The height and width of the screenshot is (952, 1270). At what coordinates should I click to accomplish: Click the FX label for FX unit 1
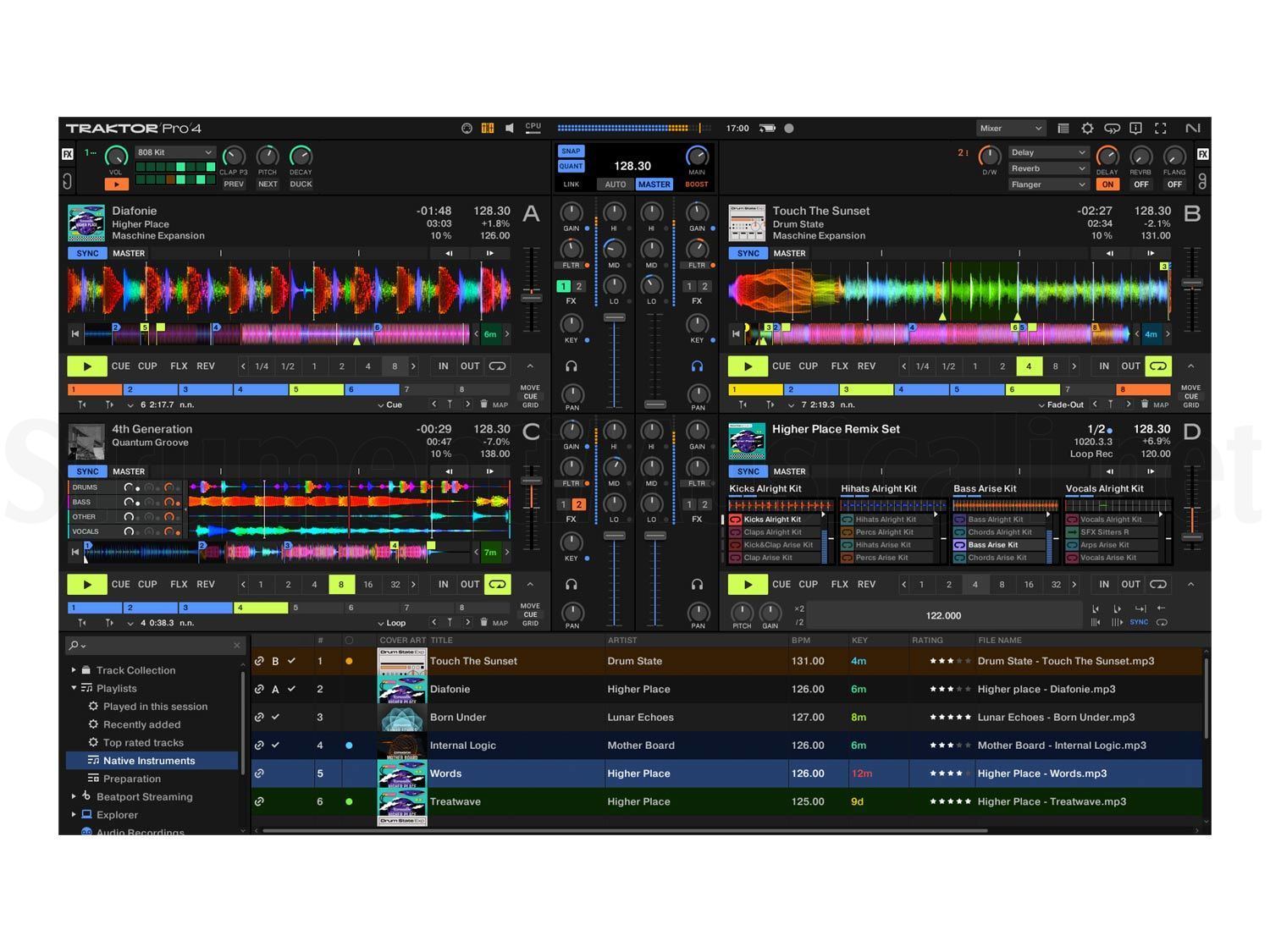tap(67, 154)
